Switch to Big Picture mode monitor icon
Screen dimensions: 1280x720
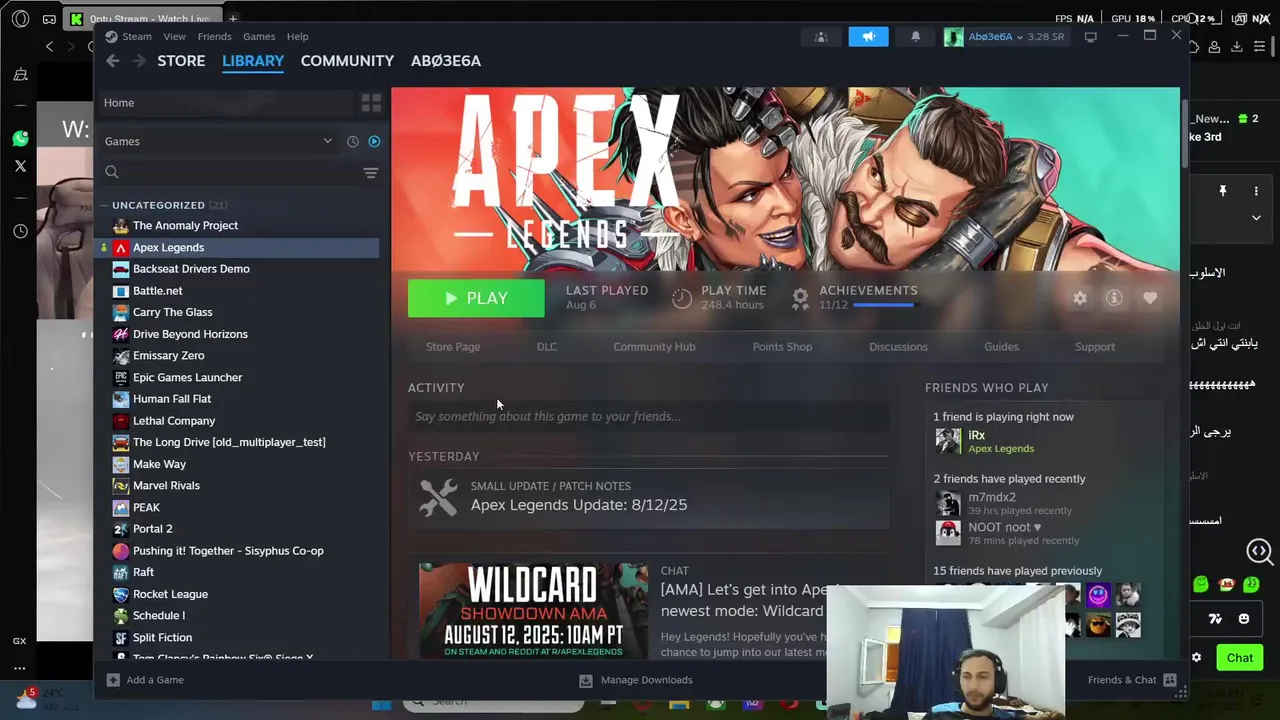(x=1091, y=37)
